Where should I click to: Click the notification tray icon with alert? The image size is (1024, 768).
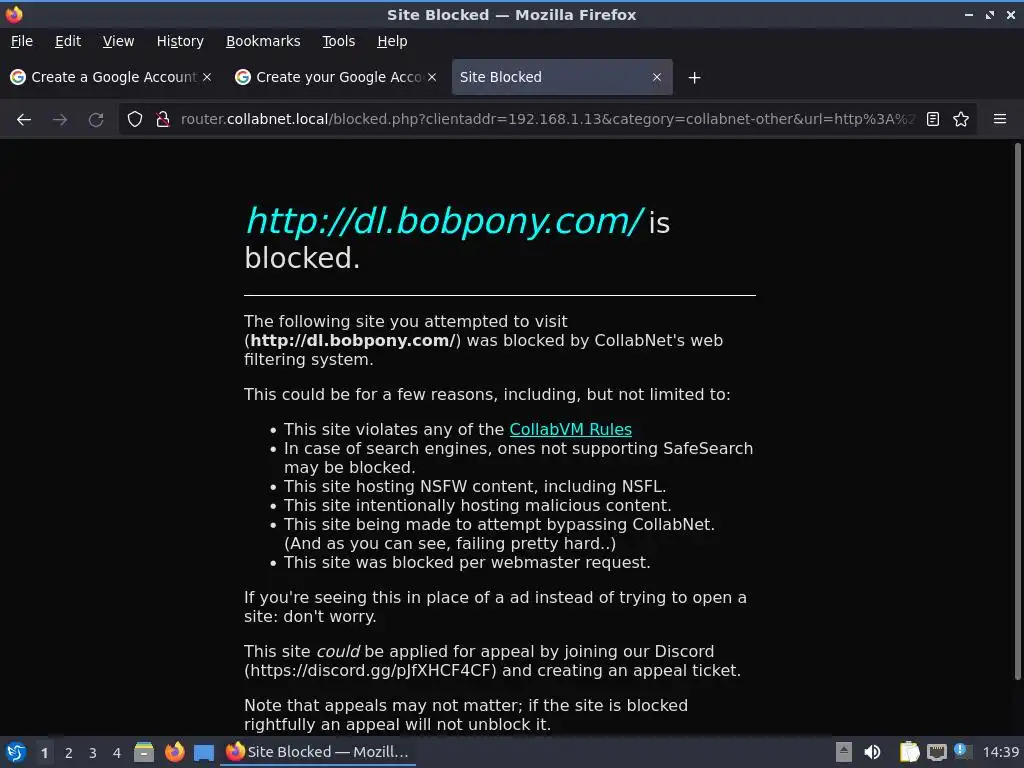962,751
